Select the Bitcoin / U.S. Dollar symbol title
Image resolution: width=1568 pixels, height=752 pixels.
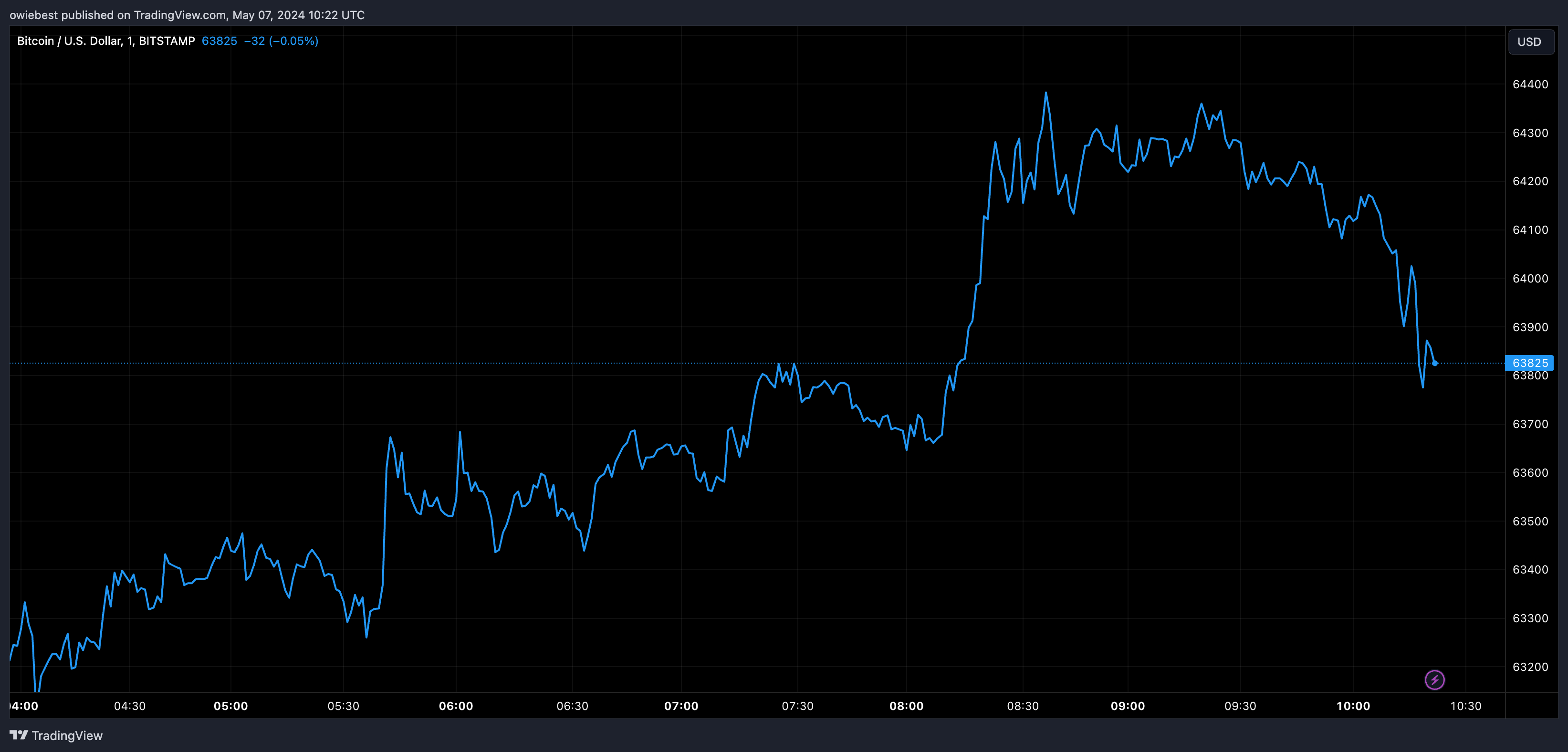pos(106,41)
